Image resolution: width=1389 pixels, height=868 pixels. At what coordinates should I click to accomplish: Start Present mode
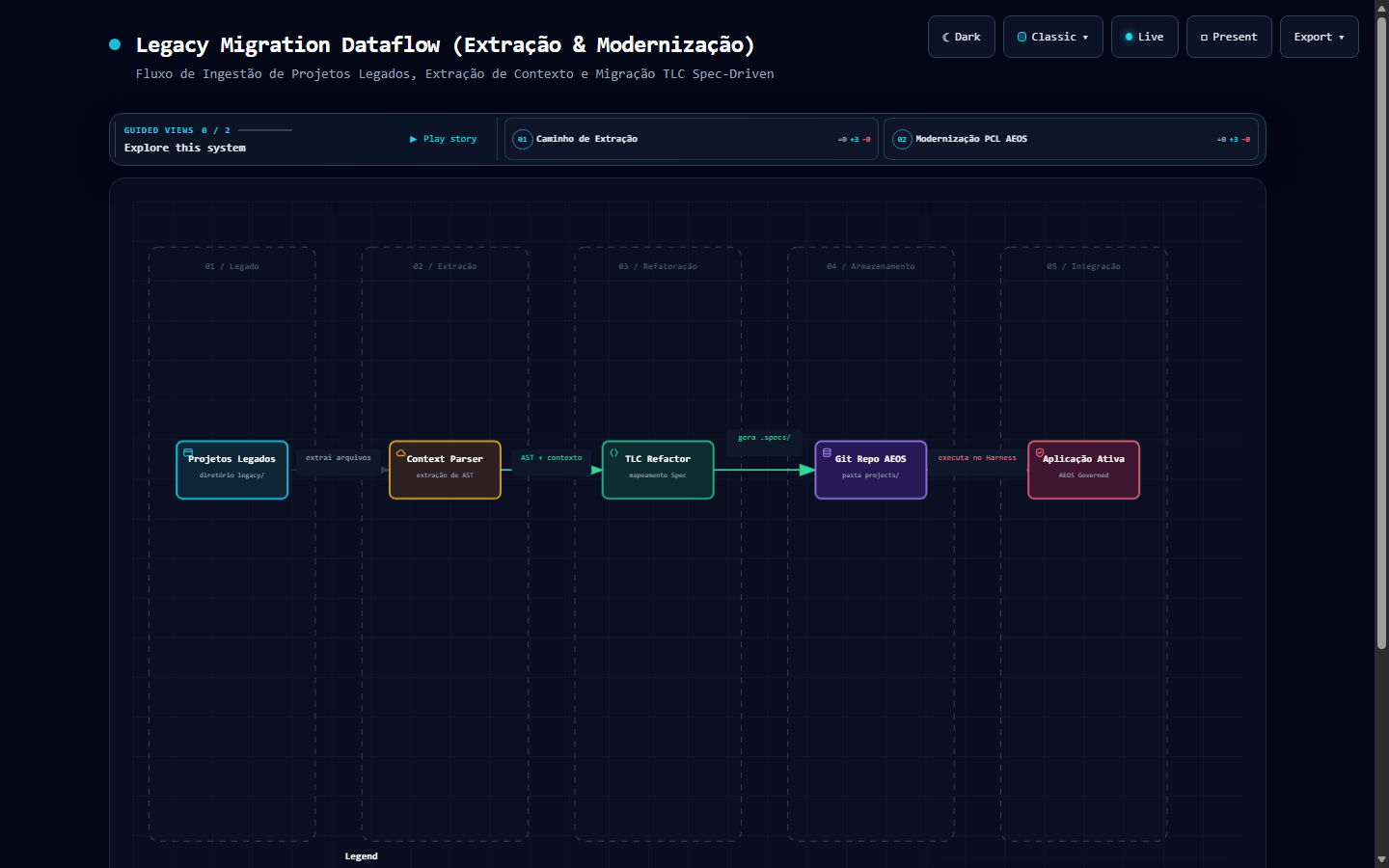(x=1228, y=37)
